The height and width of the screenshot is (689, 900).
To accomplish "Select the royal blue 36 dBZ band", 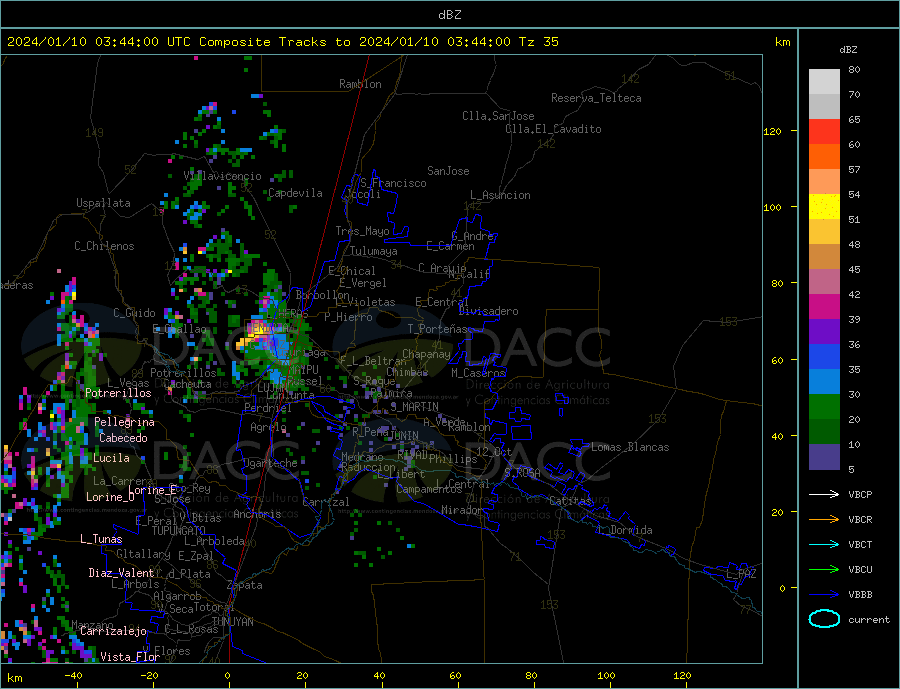I will (824, 357).
